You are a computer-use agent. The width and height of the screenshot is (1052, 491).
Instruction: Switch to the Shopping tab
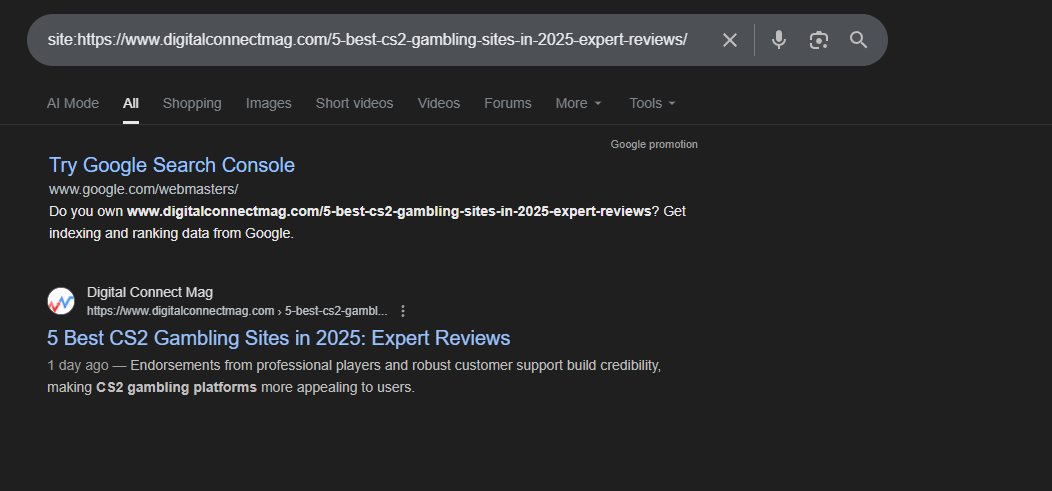point(192,103)
